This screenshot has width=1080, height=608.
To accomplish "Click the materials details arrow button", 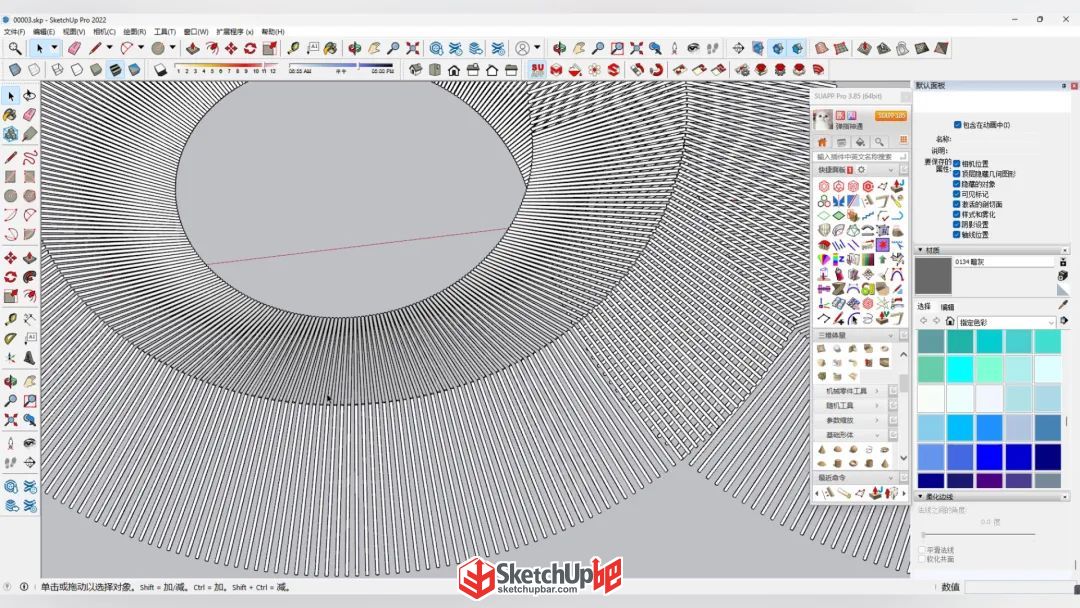I will 1064,320.
